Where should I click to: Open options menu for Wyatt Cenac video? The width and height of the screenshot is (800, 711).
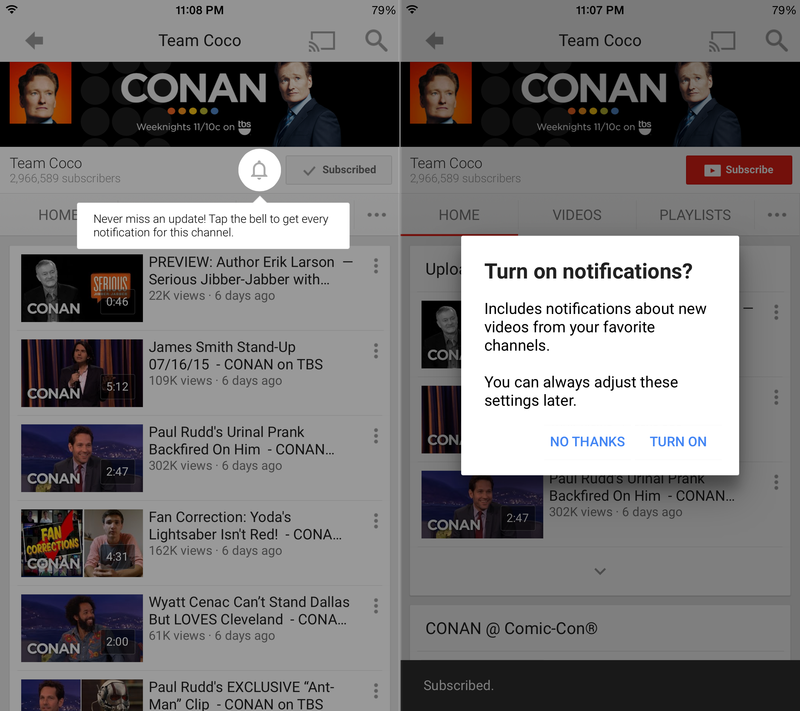coord(376,606)
